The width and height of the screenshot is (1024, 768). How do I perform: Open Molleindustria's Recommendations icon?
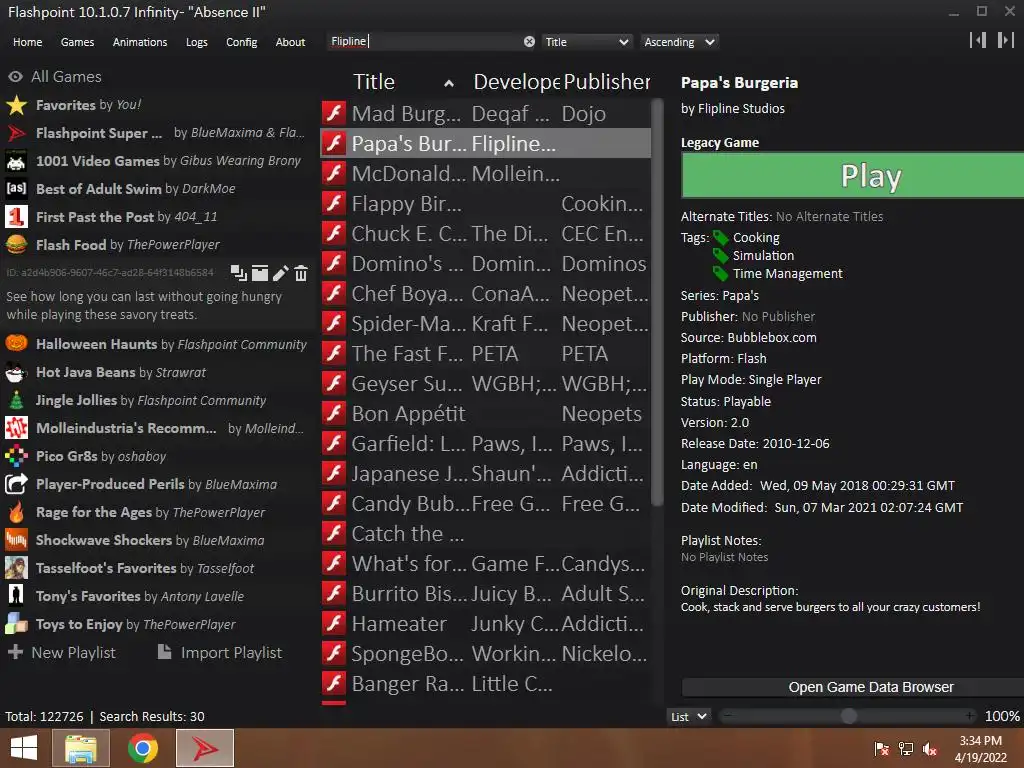pos(16,428)
